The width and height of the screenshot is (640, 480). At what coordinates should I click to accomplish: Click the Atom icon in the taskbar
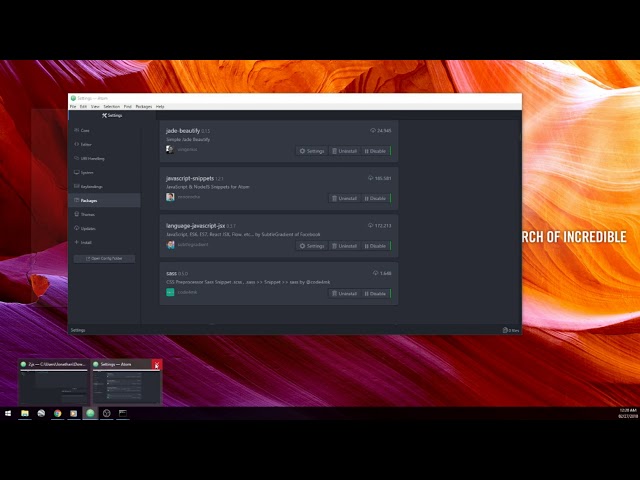click(90, 413)
